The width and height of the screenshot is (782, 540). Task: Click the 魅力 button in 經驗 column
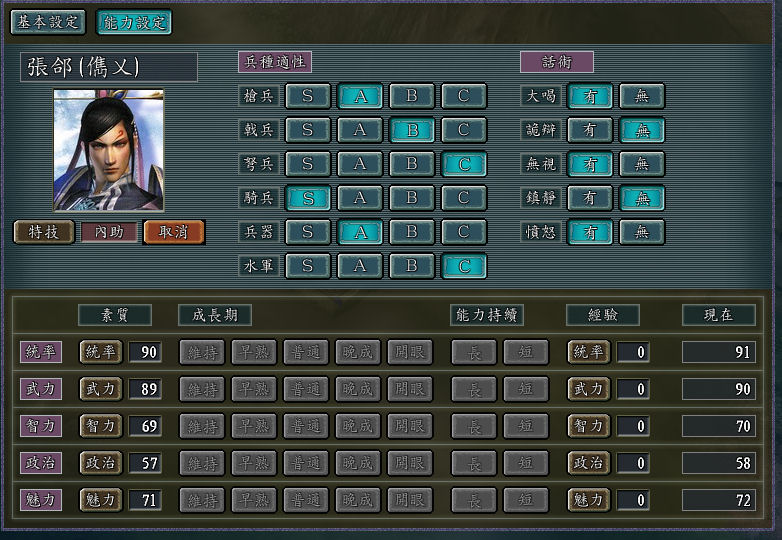pos(588,500)
